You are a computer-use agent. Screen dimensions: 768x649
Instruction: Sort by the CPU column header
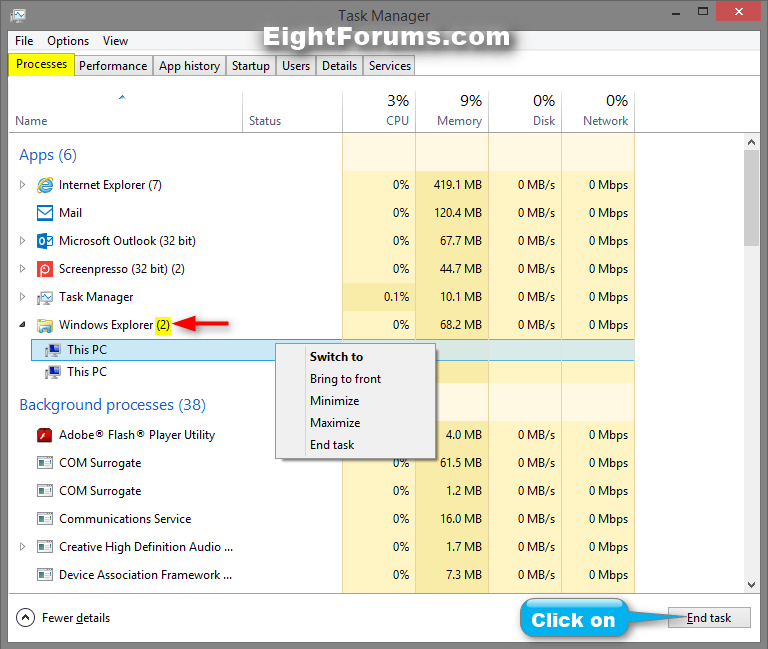[x=379, y=112]
